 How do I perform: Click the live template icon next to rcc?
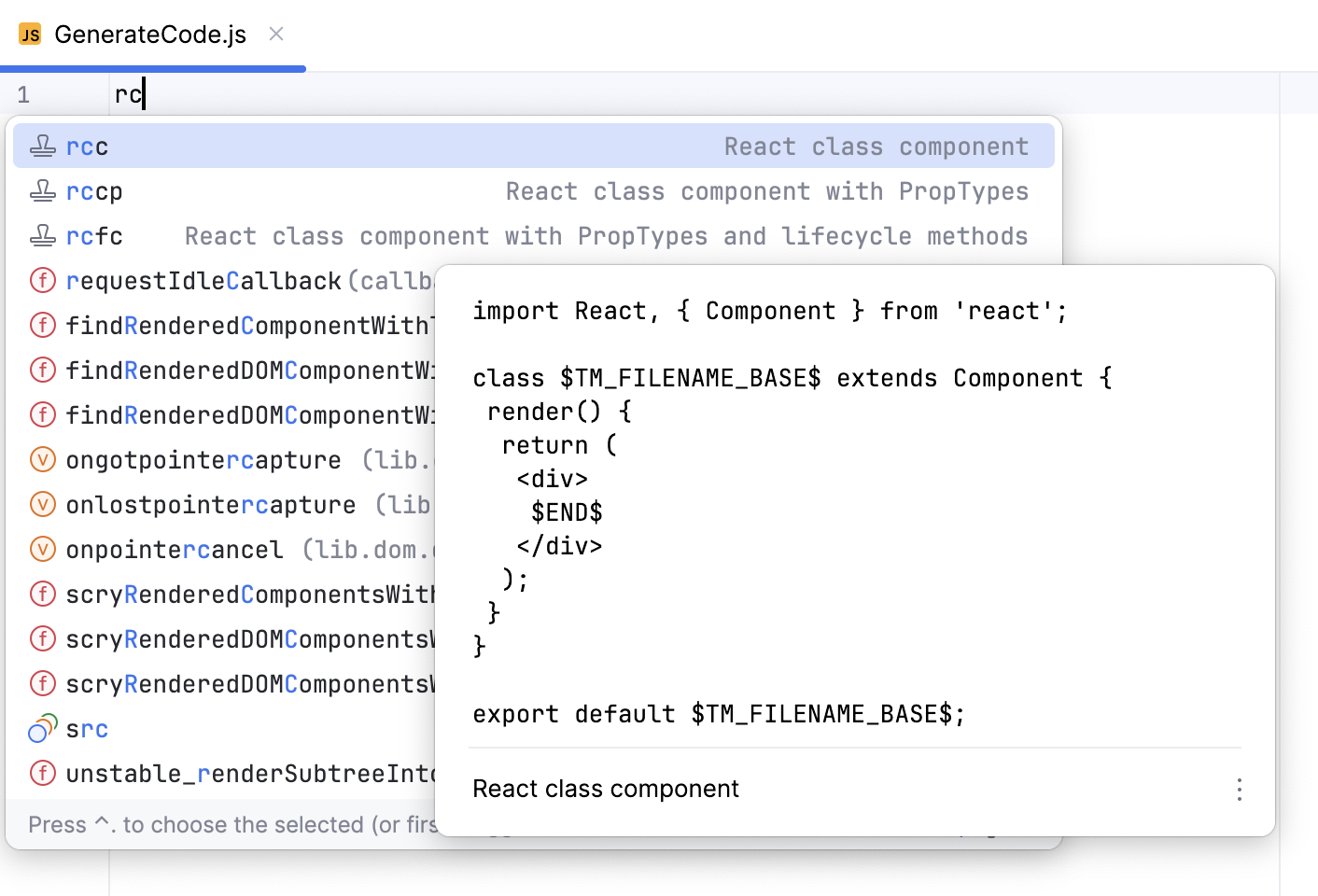[x=43, y=146]
